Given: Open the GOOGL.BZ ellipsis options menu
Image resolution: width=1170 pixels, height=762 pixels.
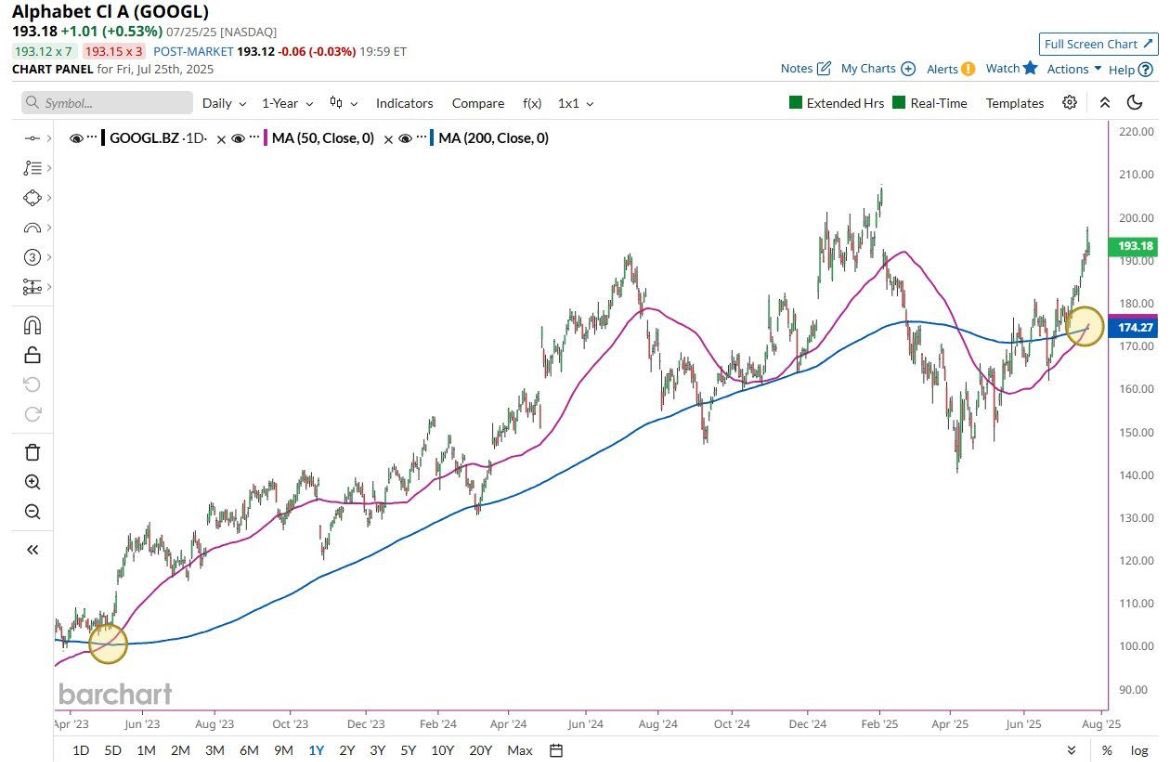Looking at the screenshot, I should pyautogui.click(x=92, y=137).
